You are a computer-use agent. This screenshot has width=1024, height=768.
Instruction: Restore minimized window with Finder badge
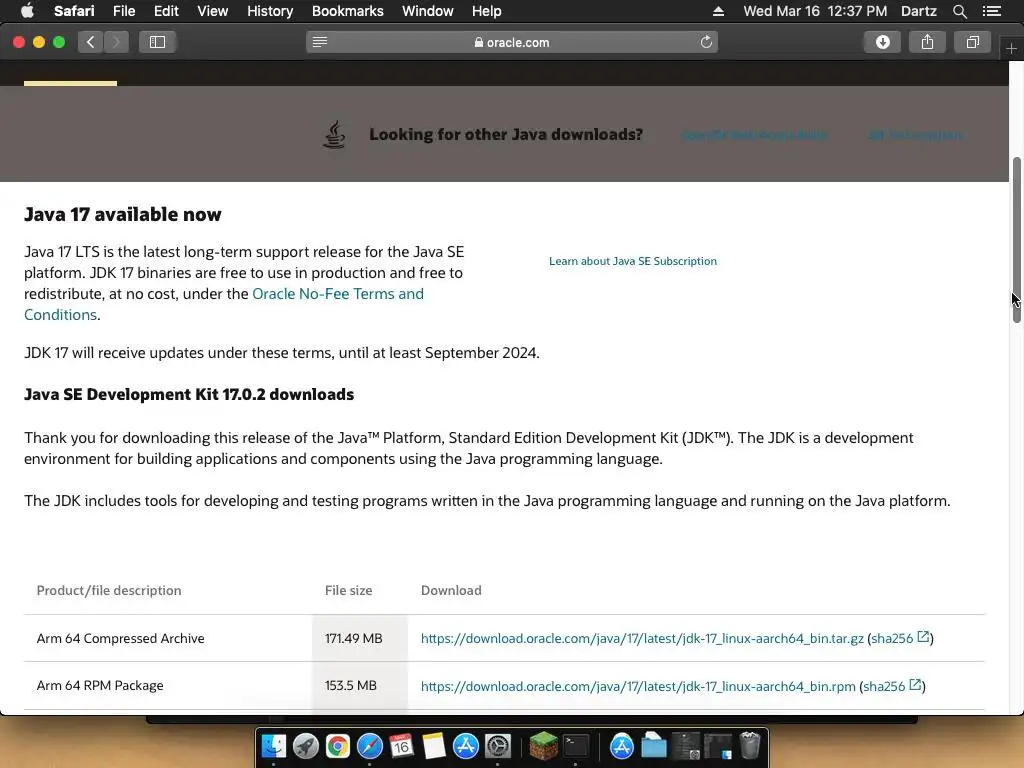718,746
